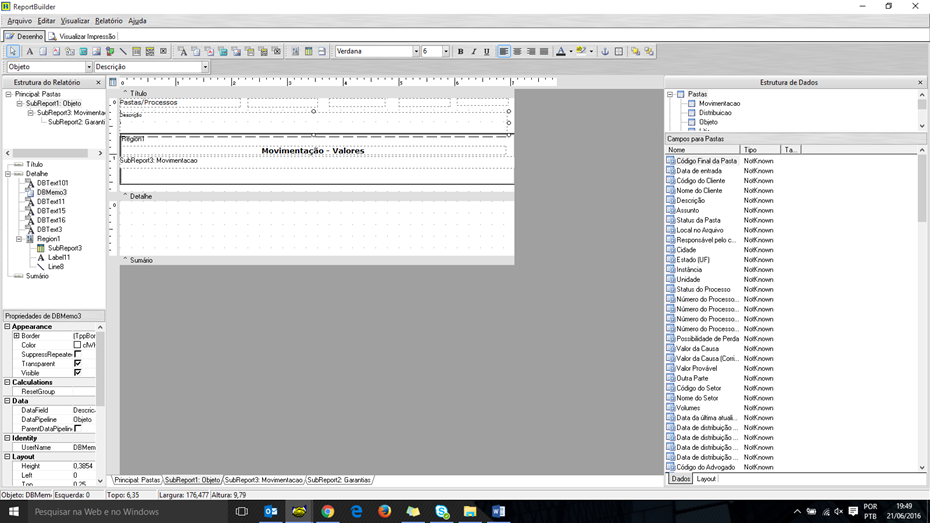This screenshot has height=523, width=930.
Task: Justify text alignment in toolbar
Action: [x=544, y=52]
